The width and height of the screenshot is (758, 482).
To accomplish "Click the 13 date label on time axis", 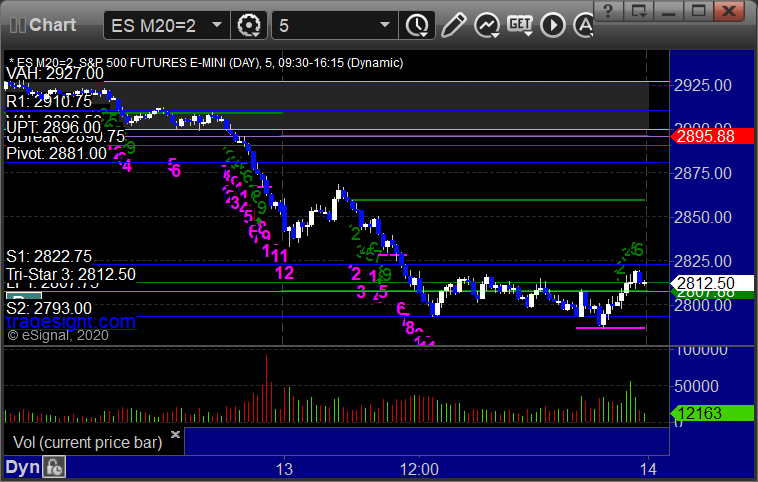I will tap(284, 469).
